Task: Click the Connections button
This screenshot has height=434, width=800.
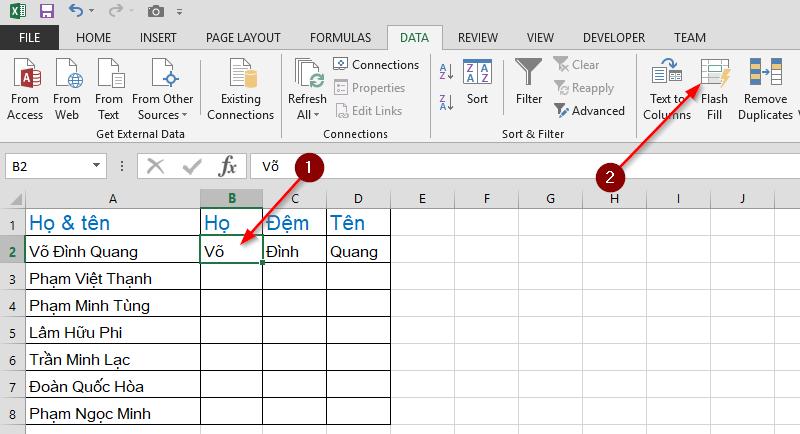Action: pos(376,65)
